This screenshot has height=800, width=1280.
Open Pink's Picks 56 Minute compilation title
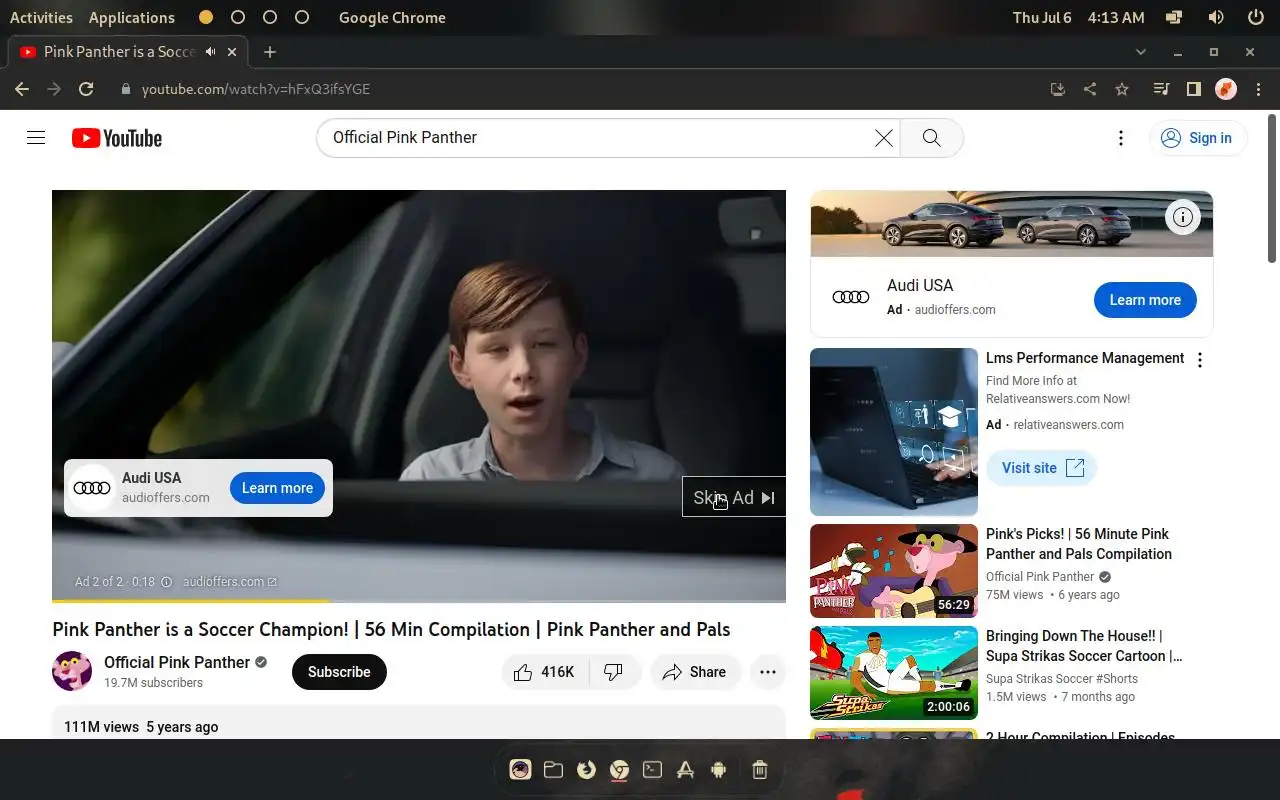[x=1079, y=544]
